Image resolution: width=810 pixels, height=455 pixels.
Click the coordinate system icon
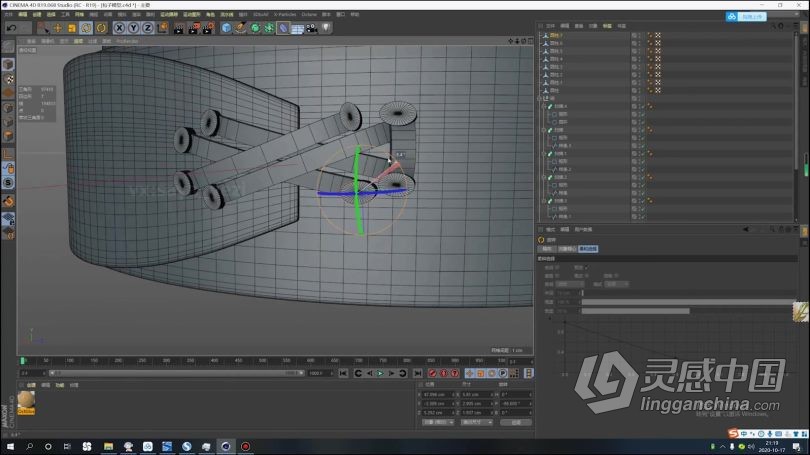[x=162, y=28]
